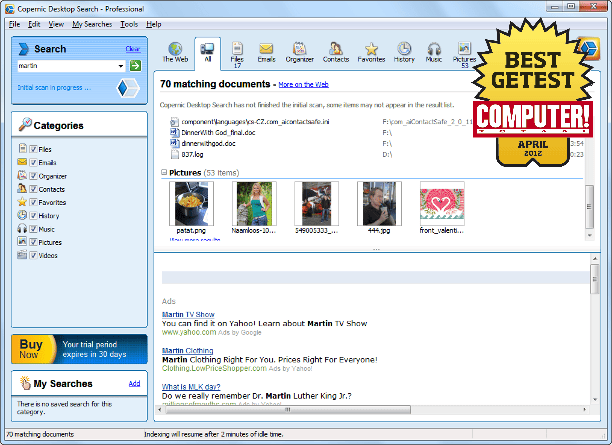Open the Music headphones in toolbar

click(x=434, y=53)
